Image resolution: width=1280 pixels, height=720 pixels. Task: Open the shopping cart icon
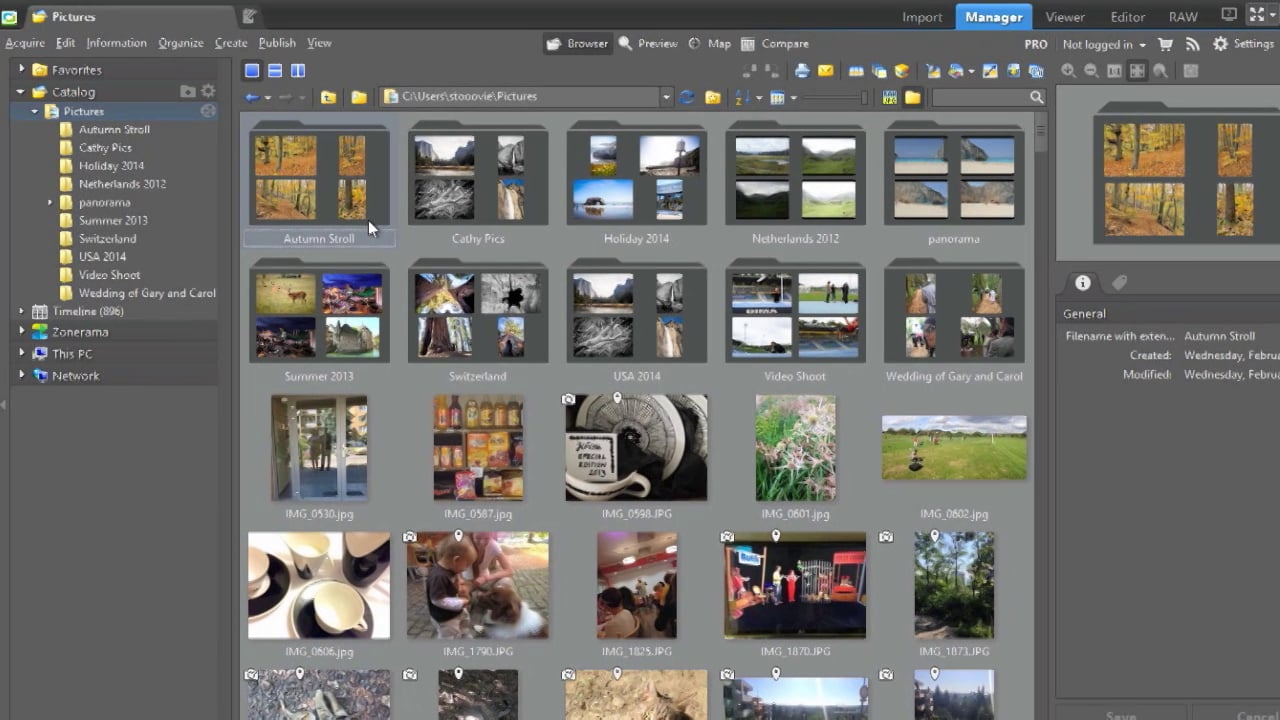pyautogui.click(x=1166, y=44)
